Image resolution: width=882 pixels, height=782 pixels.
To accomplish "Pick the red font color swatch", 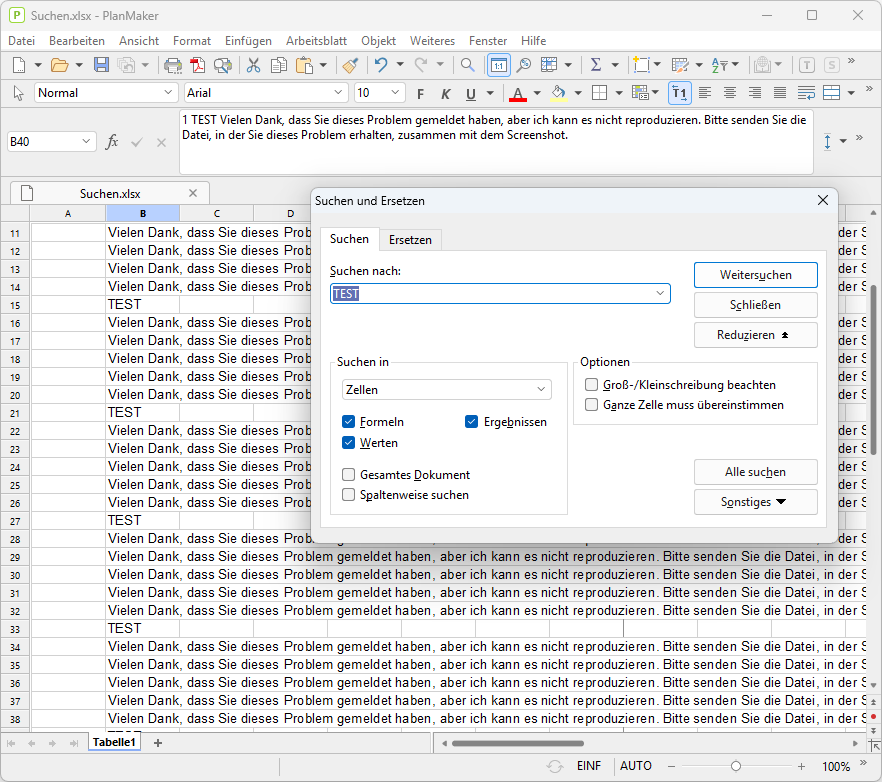I will tap(518, 94).
